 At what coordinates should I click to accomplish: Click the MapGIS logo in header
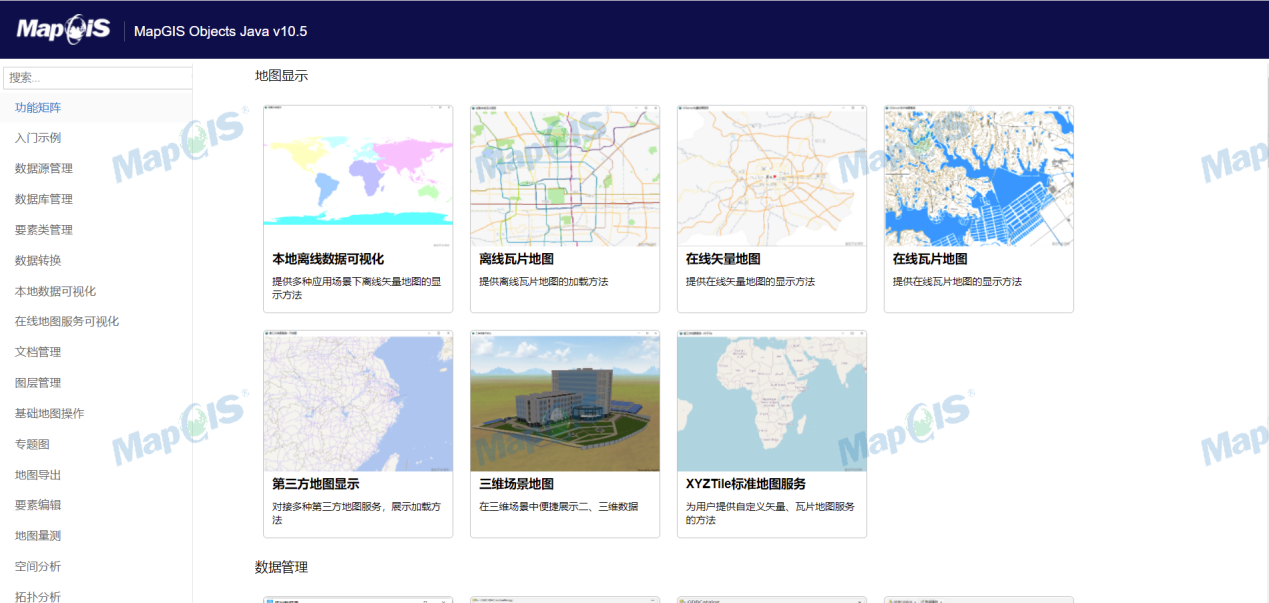click(x=63, y=29)
